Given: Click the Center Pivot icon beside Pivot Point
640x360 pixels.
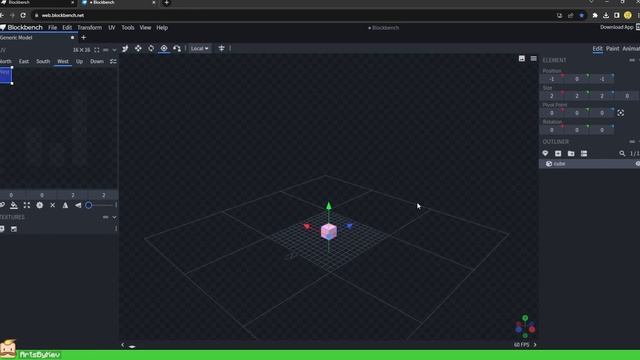Looking at the screenshot, I should (x=620, y=113).
